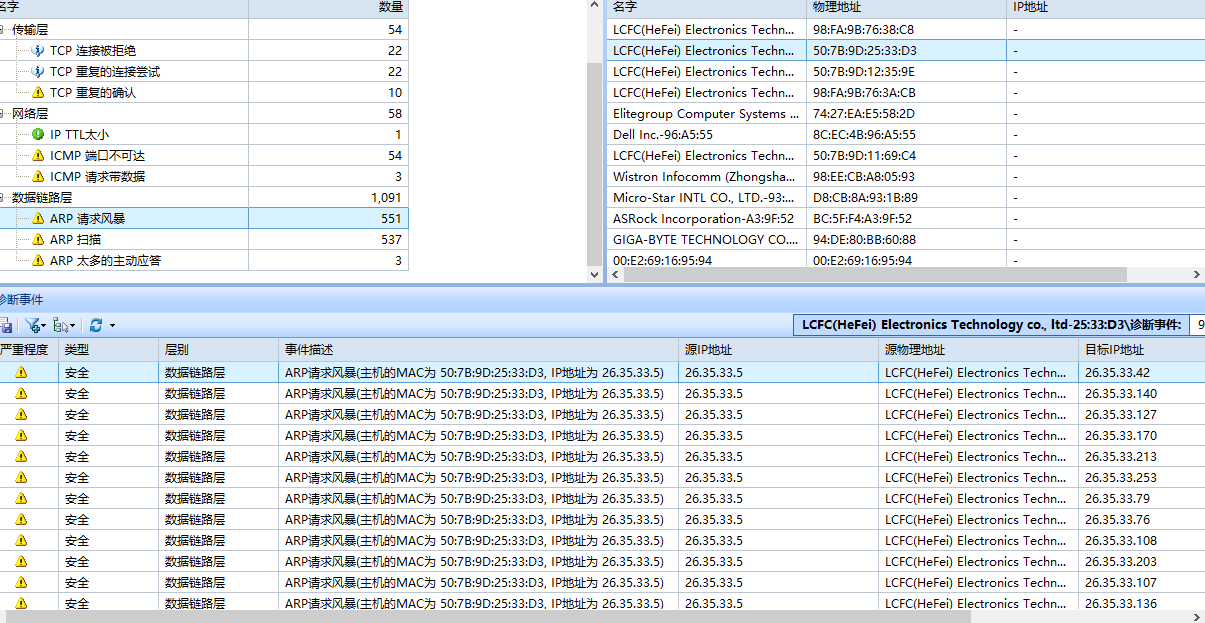The image size is (1205, 623).
Task: Sort events by 事件描述 column header
Action: coord(478,350)
